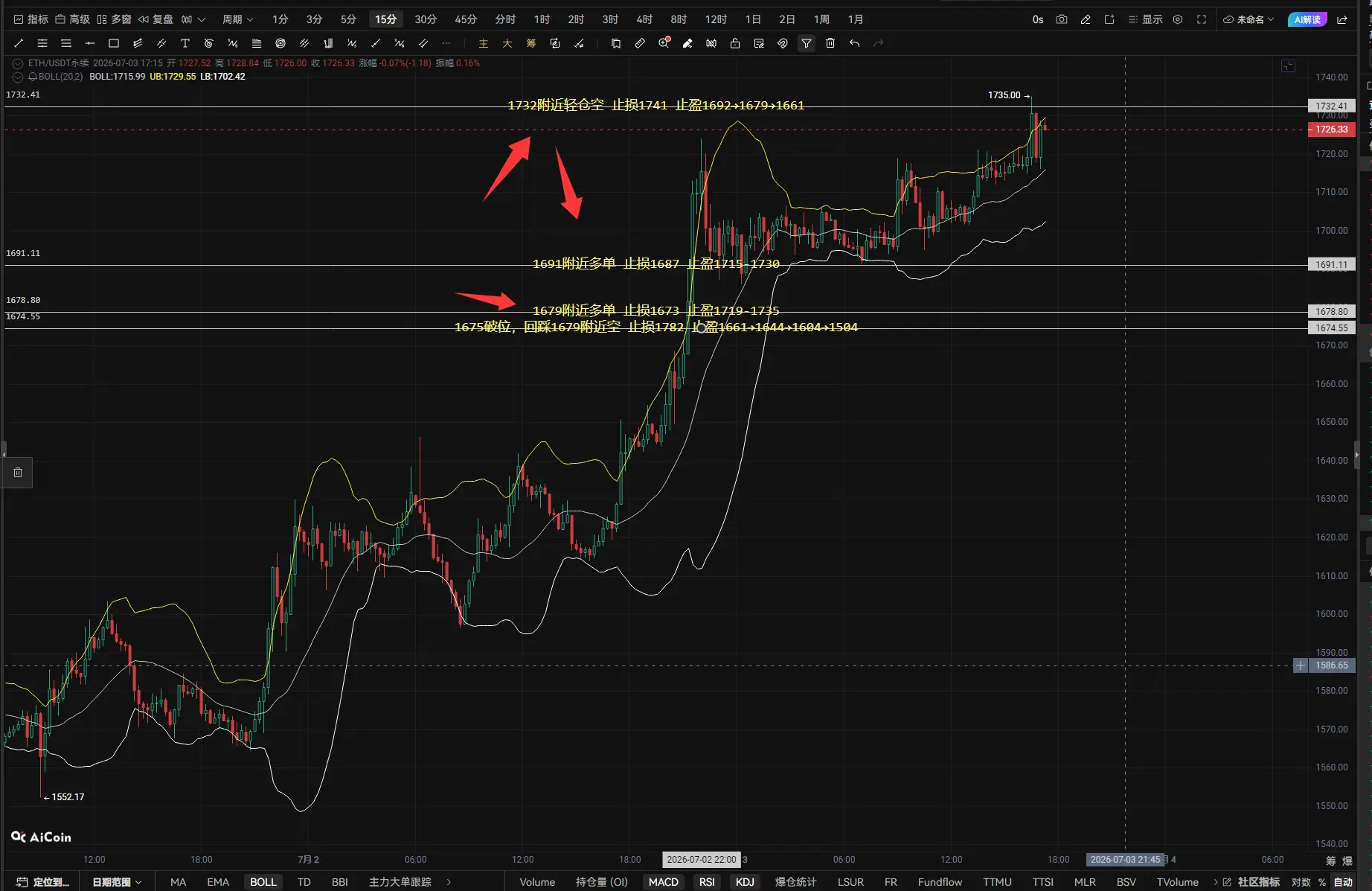Enable the Volume sub-indicator
This screenshot has width=1372, height=891.
(537, 882)
